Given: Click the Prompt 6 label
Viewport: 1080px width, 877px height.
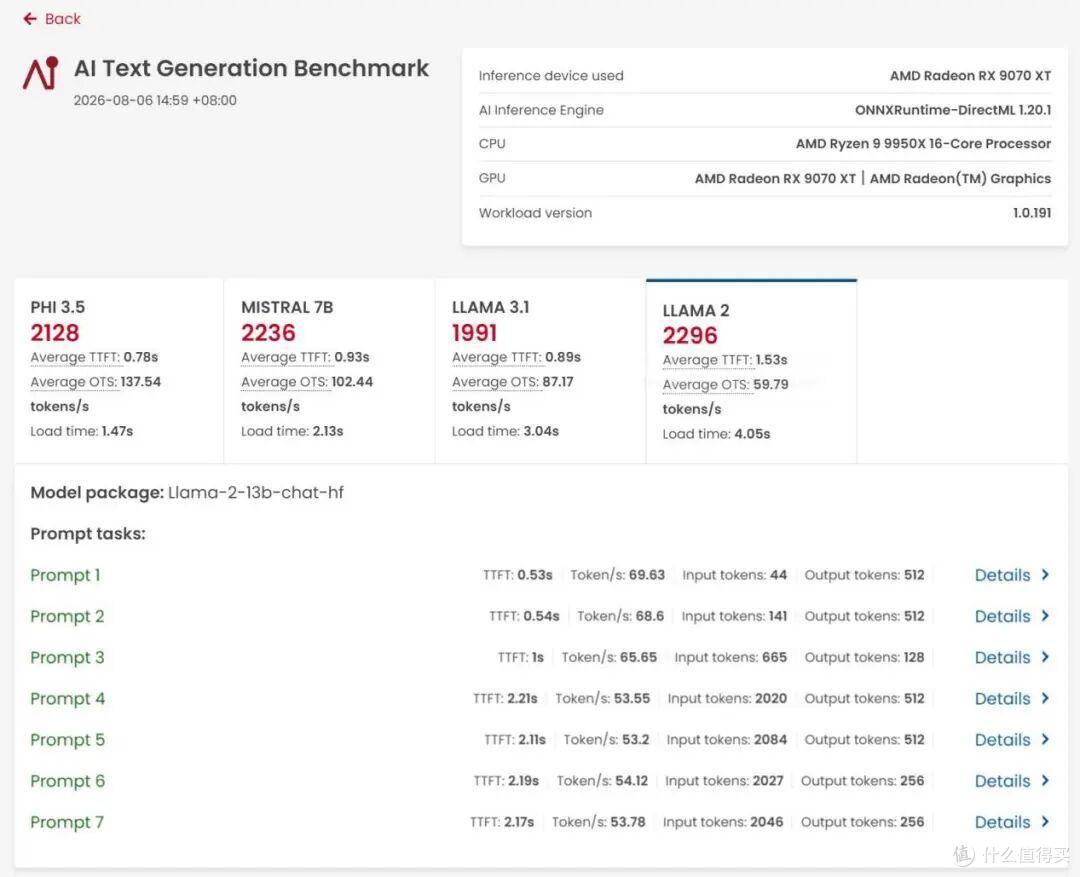Looking at the screenshot, I should coord(68,781).
